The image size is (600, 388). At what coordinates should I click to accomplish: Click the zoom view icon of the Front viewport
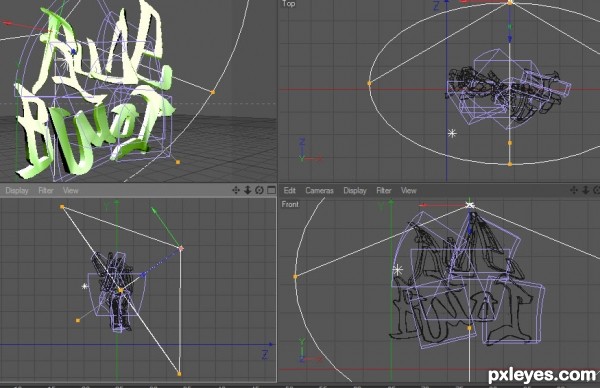pos(586,190)
